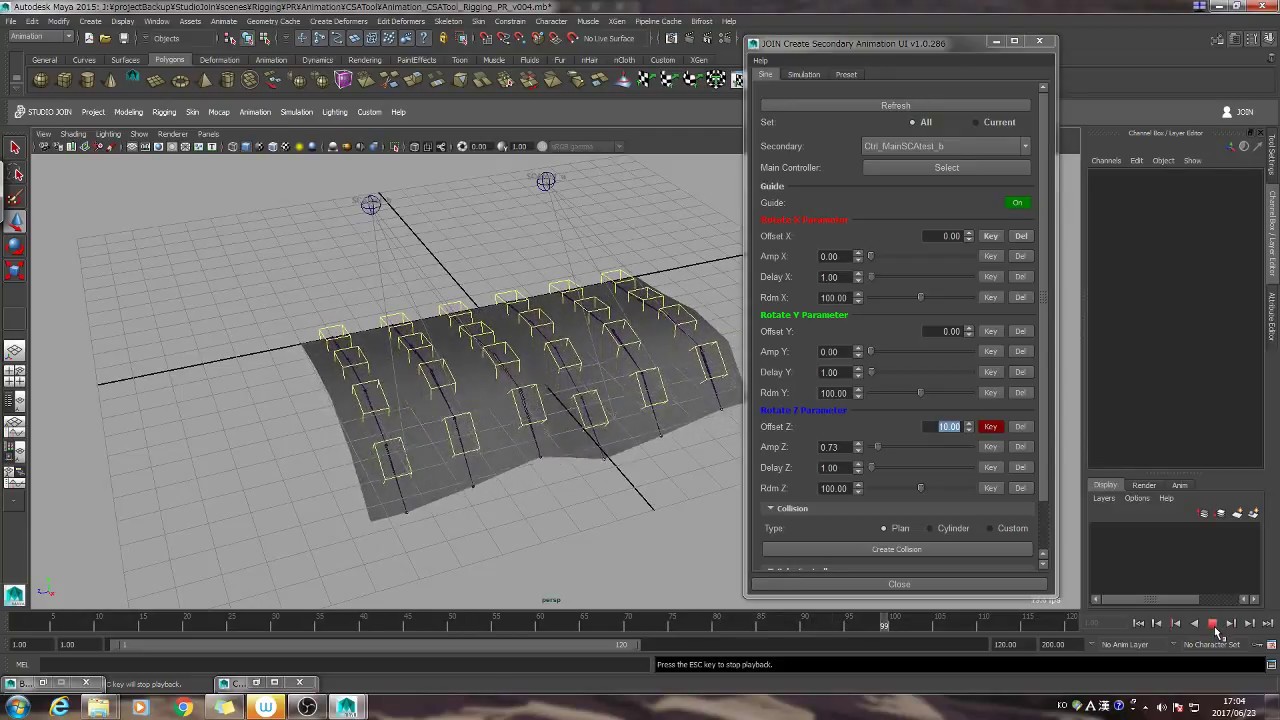Screen dimensions: 1280x720
Task: Switch to the Preset tab
Action: (x=846, y=75)
